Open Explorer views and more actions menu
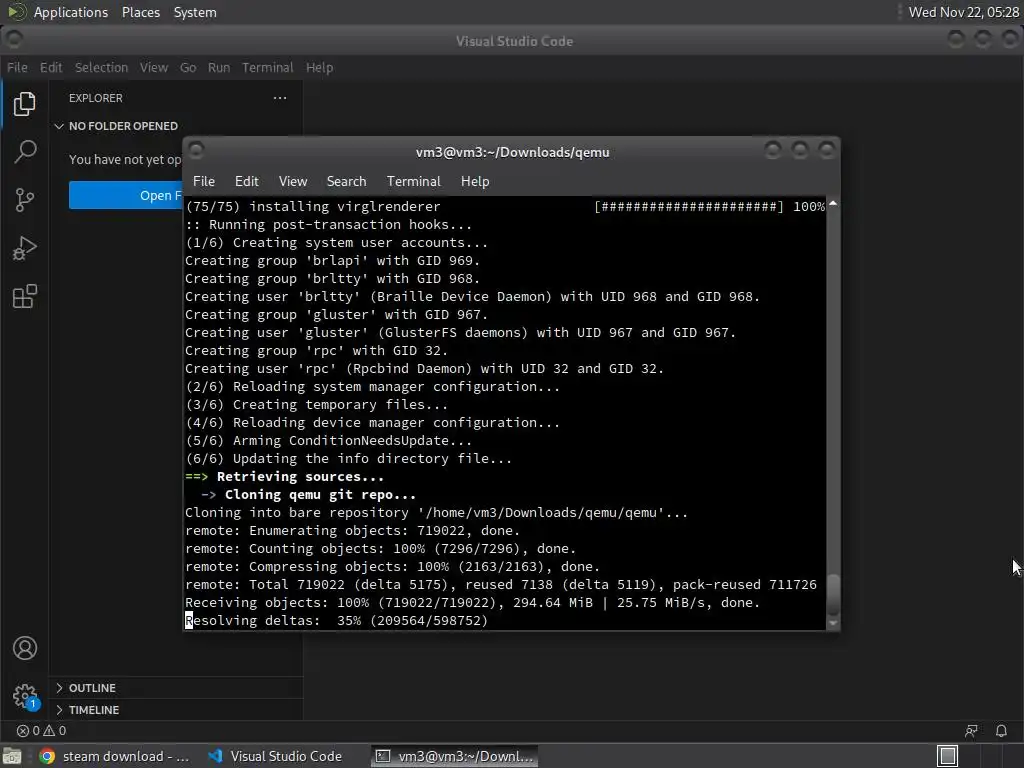Image resolution: width=1024 pixels, height=768 pixels. [x=280, y=98]
